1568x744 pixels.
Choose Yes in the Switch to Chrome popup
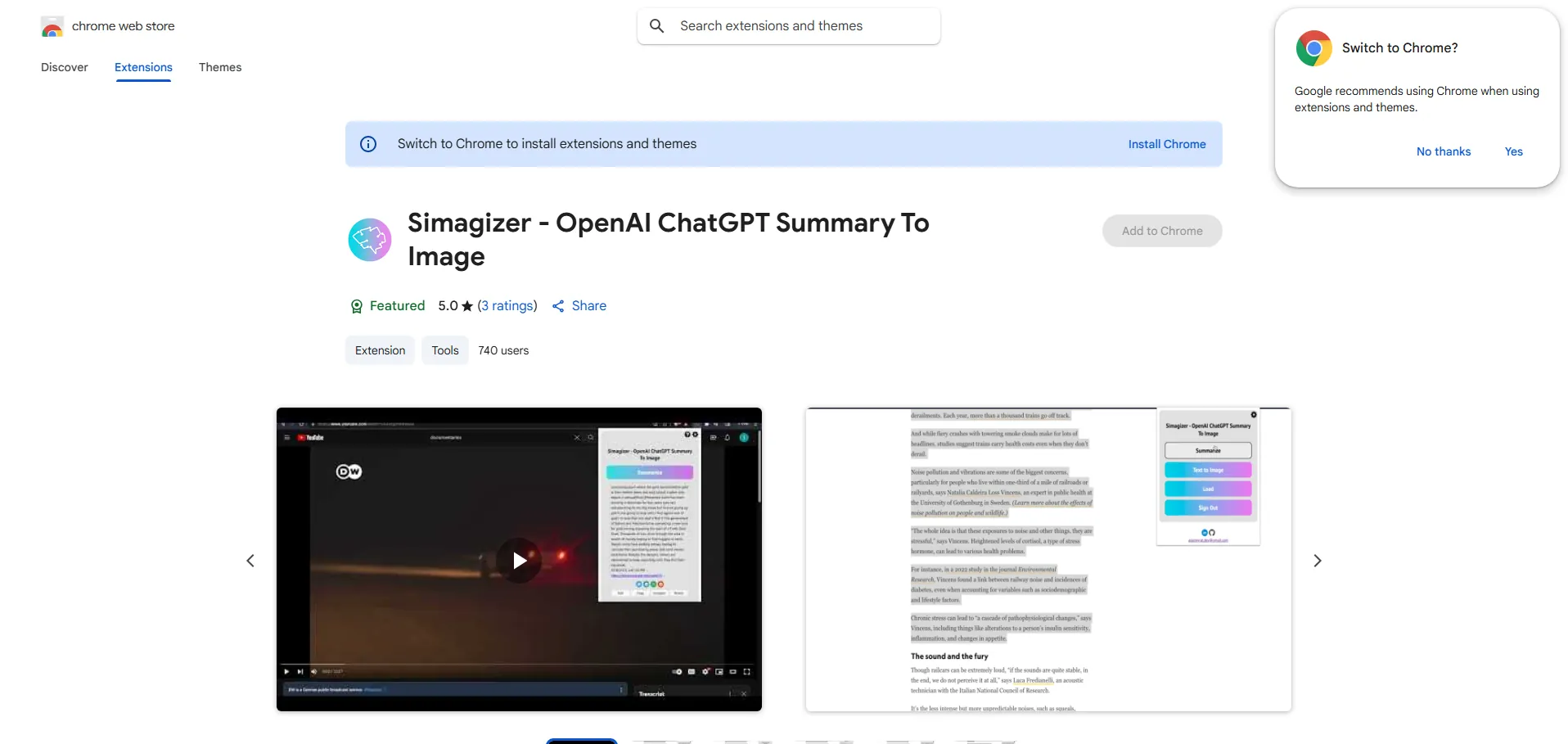click(x=1513, y=151)
